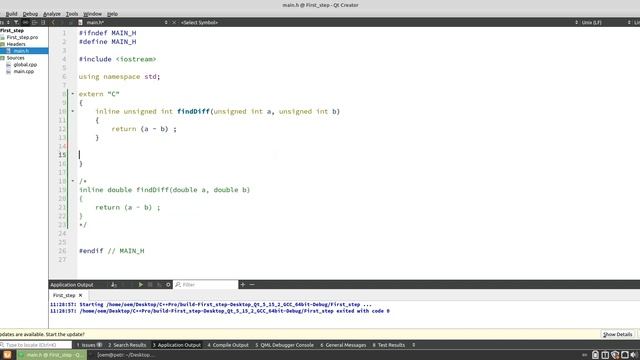Click the clipboard tray icon
The width and height of the screenshot is (640, 360).
tap(596, 355)
